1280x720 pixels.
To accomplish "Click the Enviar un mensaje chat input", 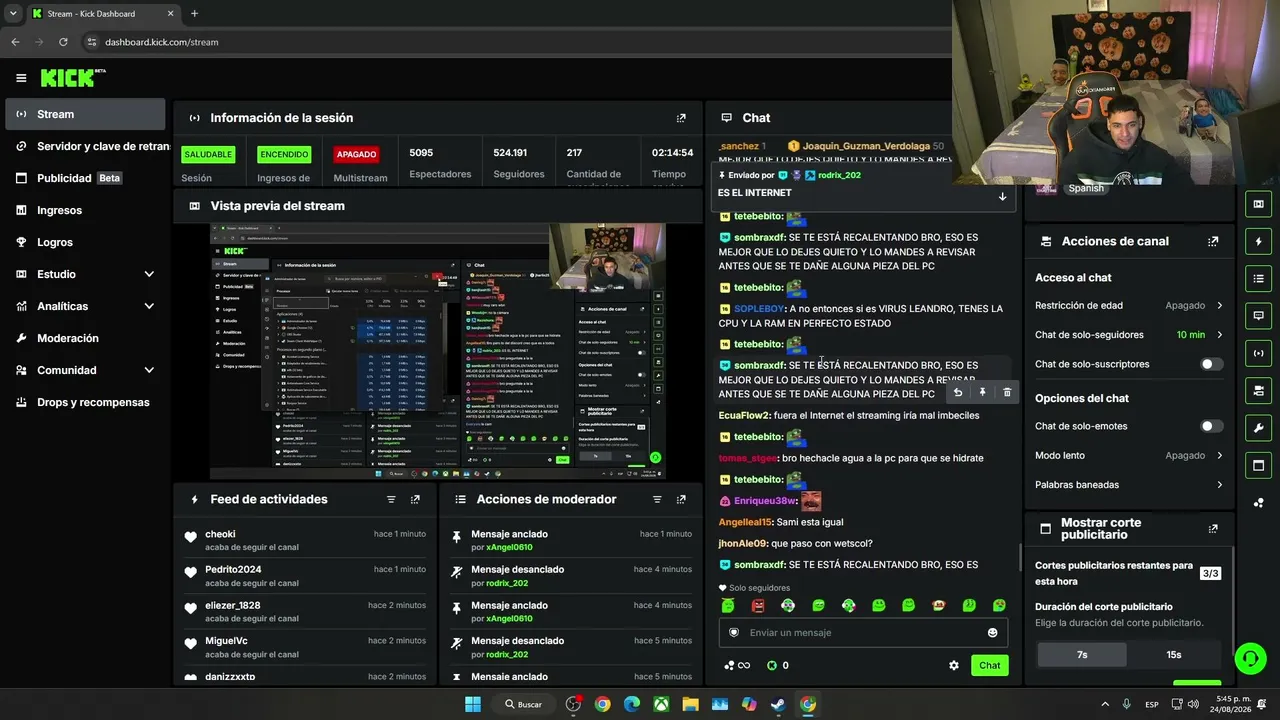I will pyautogui.click(x=863, y=633).
